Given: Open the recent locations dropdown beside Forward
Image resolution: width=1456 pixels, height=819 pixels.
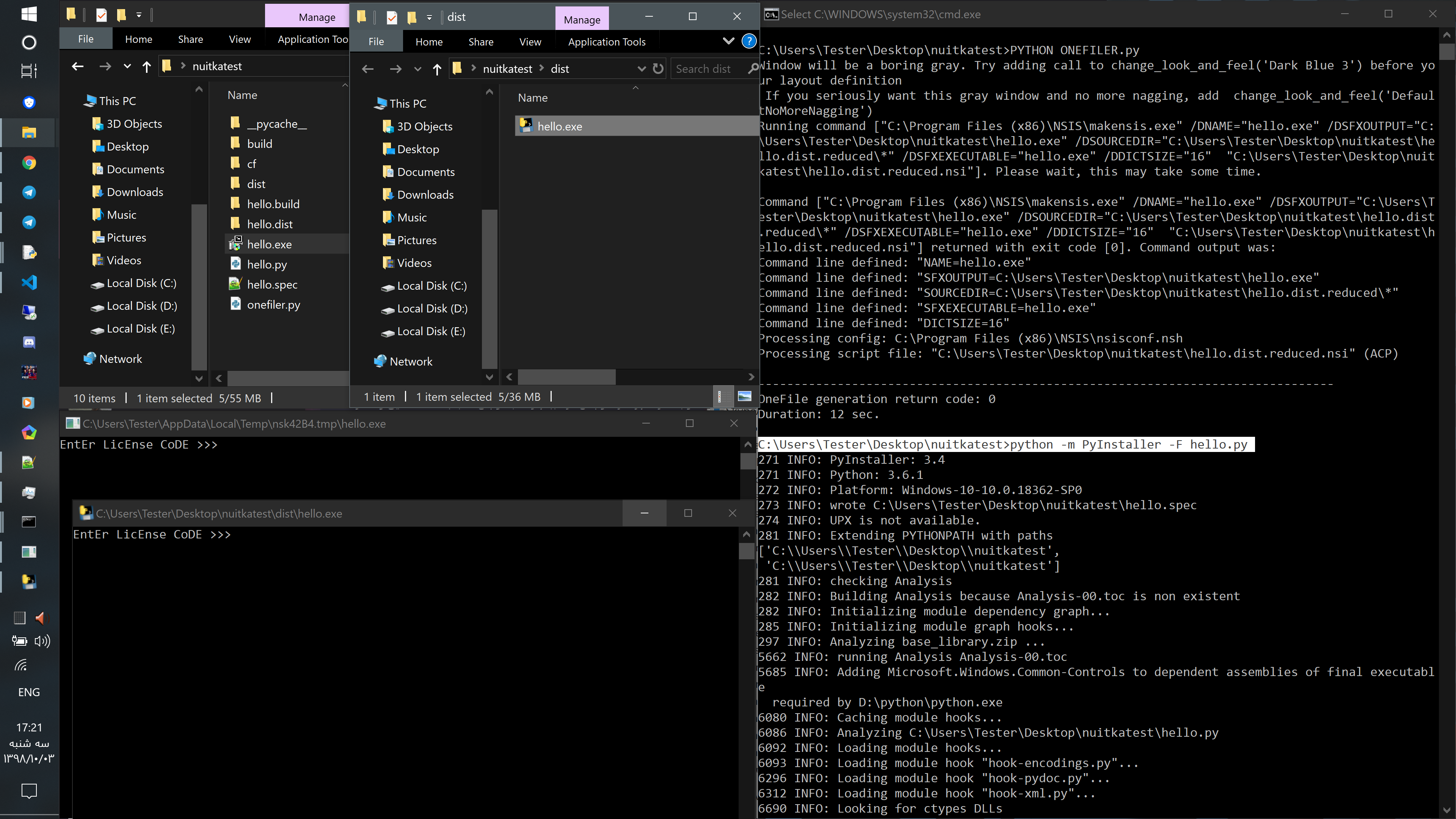Looking at the screenshot, I should [x=417, y=69].
